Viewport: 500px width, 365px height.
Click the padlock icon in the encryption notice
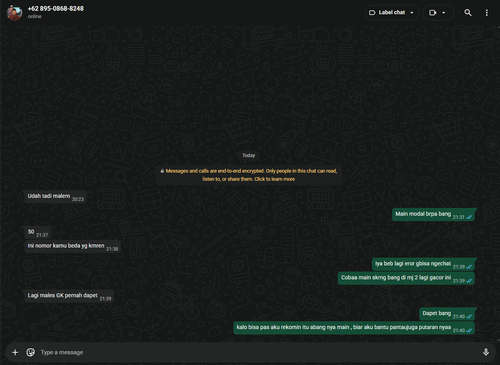tap(162, 171)
